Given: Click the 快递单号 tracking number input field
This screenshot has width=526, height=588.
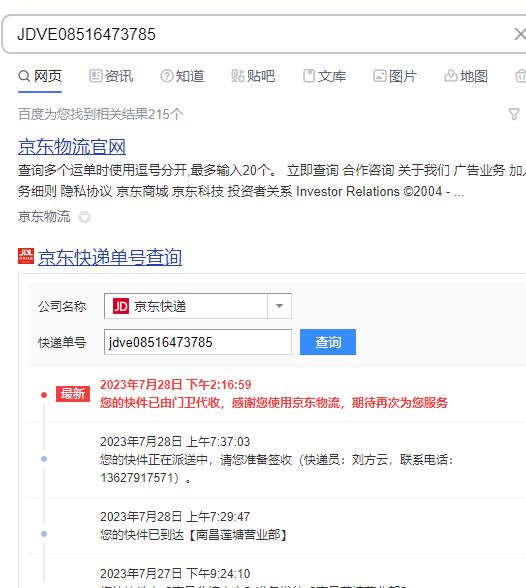Looking at the screenshot, I should (198, 342).
